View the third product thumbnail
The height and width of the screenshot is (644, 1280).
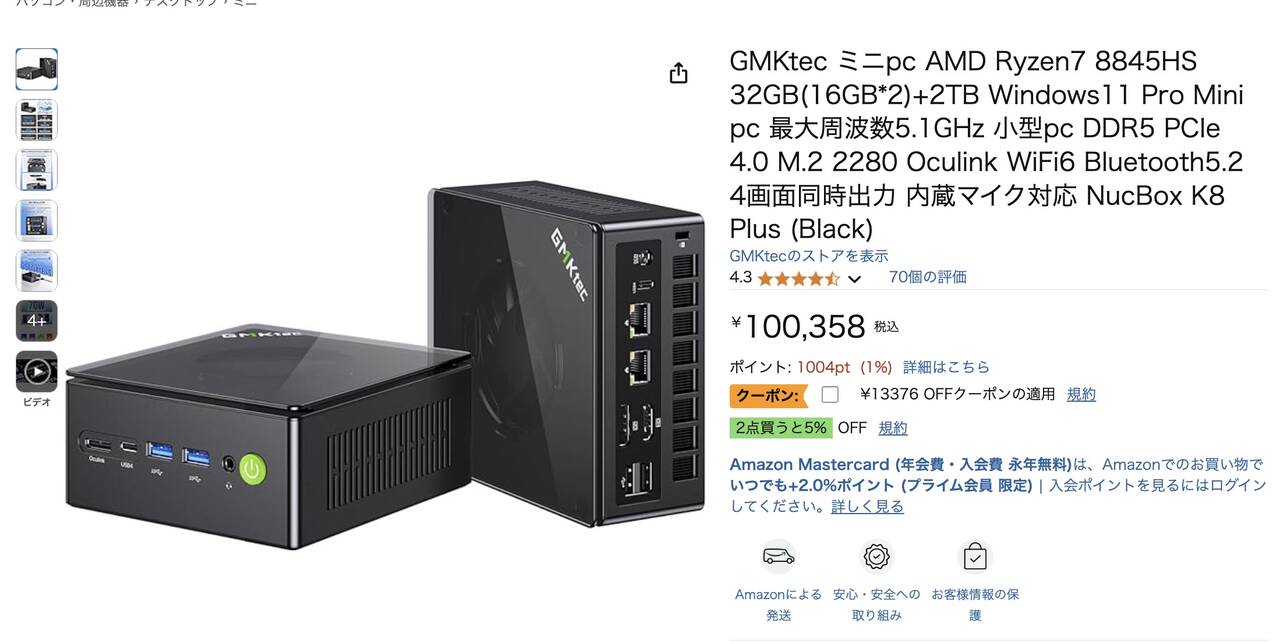click(x=37, y=170)
